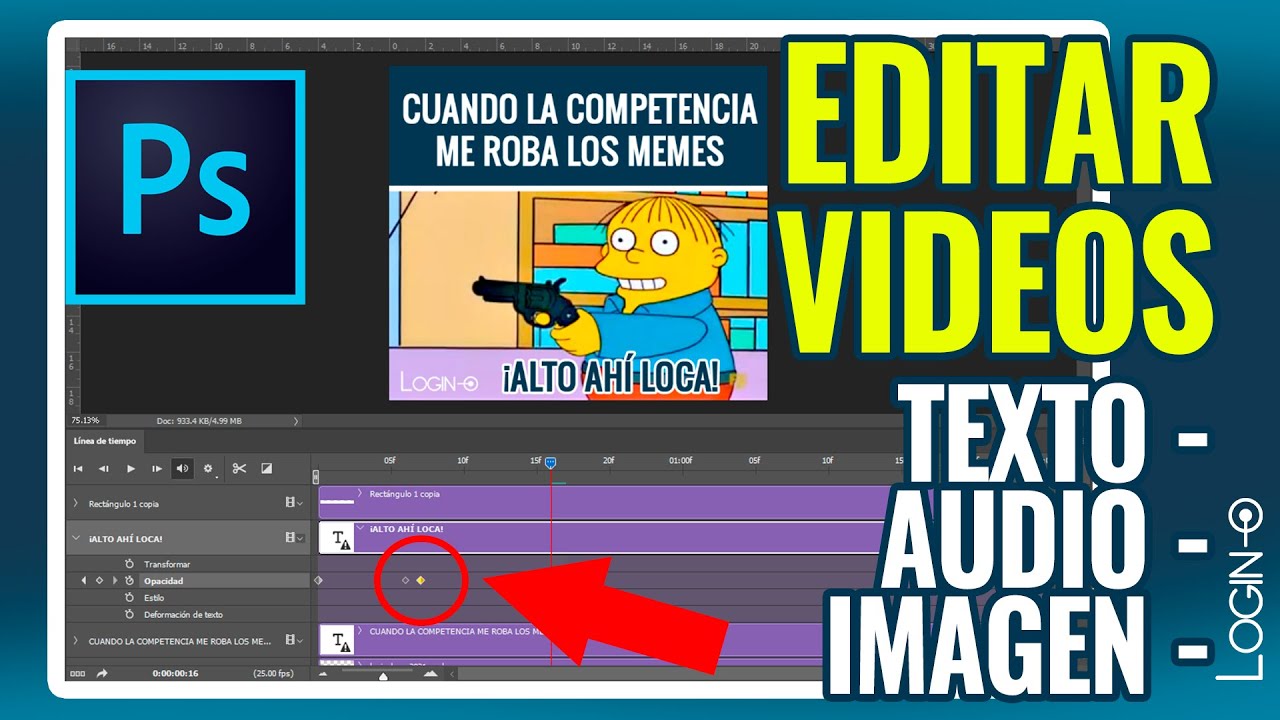The image size is (1280, 720).
Task: Choose transition icon next to scissors
Action: tap(267, 468)
